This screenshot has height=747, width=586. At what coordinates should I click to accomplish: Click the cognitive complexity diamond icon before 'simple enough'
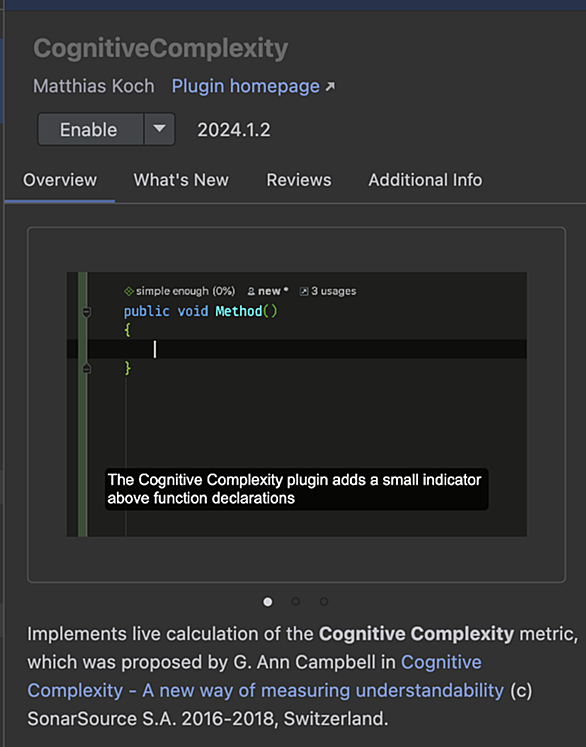(x=129, y=291)
